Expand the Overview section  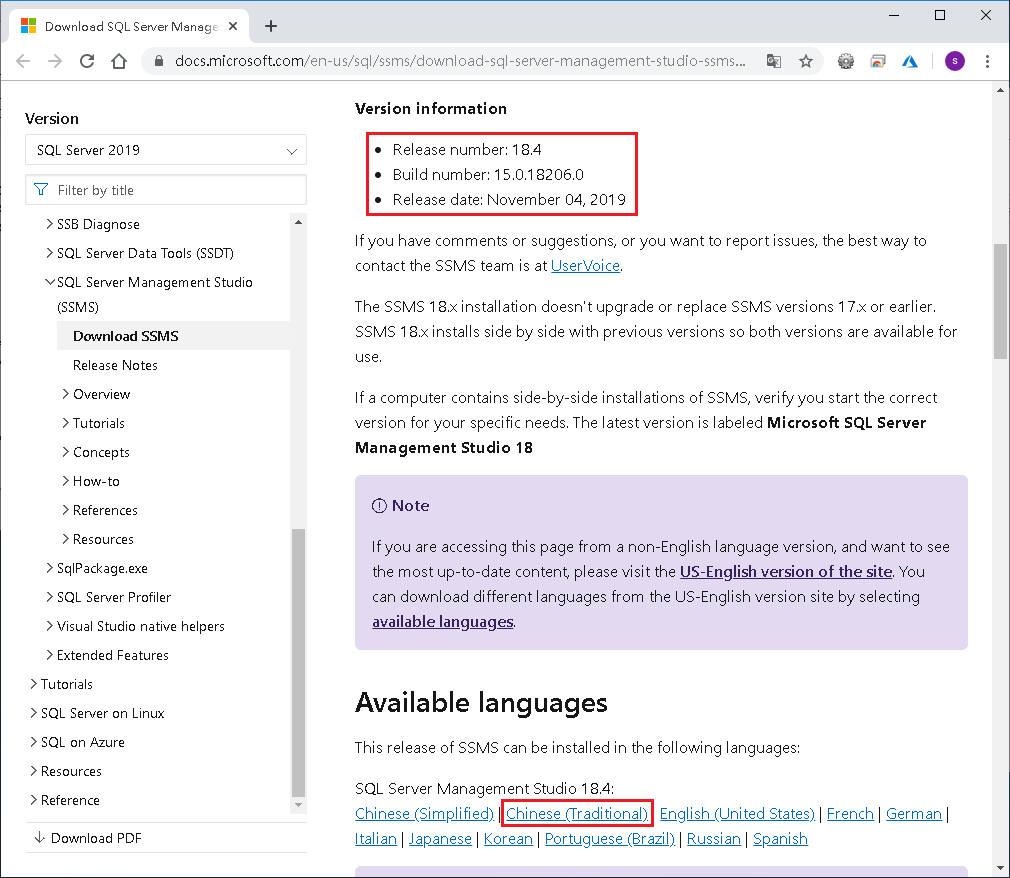[65, 394]
